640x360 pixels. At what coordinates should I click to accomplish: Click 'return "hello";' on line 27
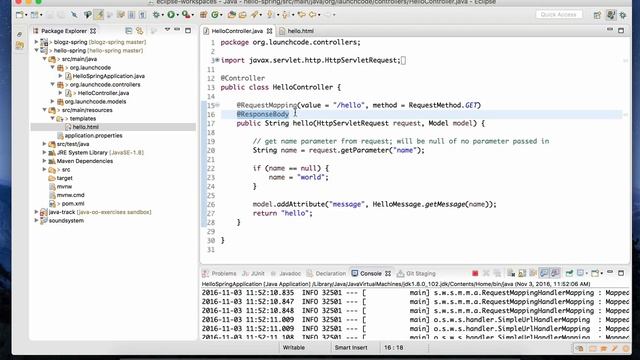click(282, 213)
